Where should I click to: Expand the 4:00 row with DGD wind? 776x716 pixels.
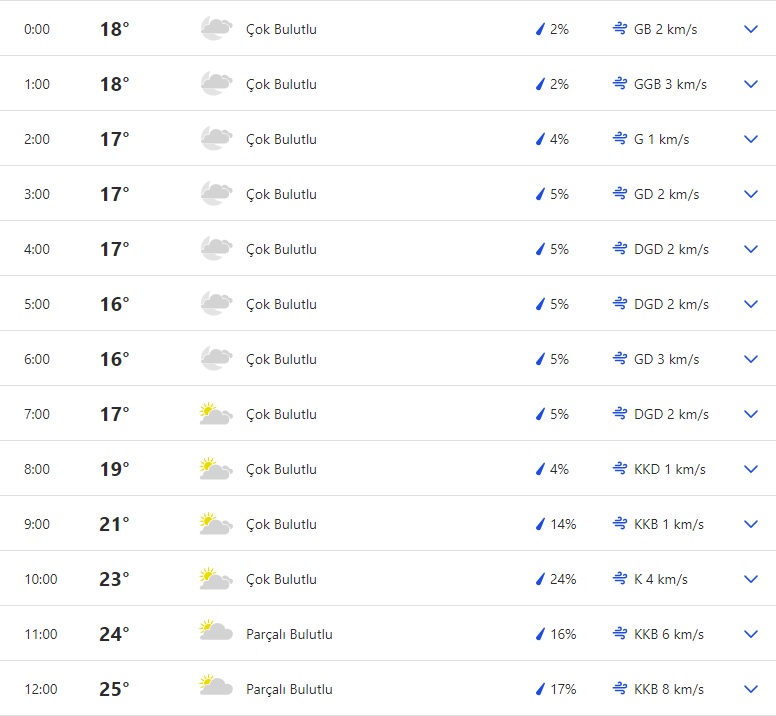point(751,249)
